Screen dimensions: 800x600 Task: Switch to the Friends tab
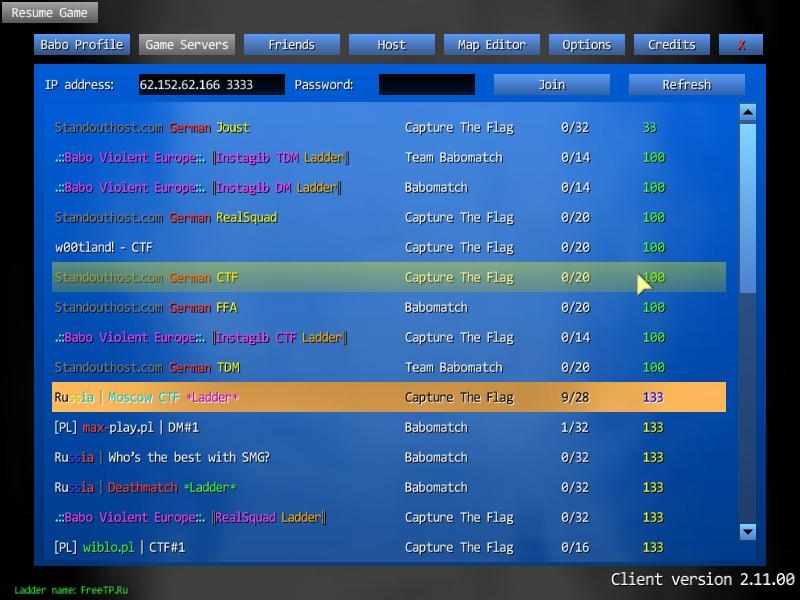pos(291,45)
